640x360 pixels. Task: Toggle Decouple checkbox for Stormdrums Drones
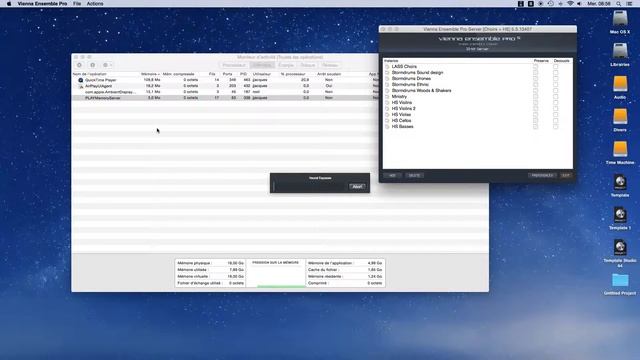(556, 78)
